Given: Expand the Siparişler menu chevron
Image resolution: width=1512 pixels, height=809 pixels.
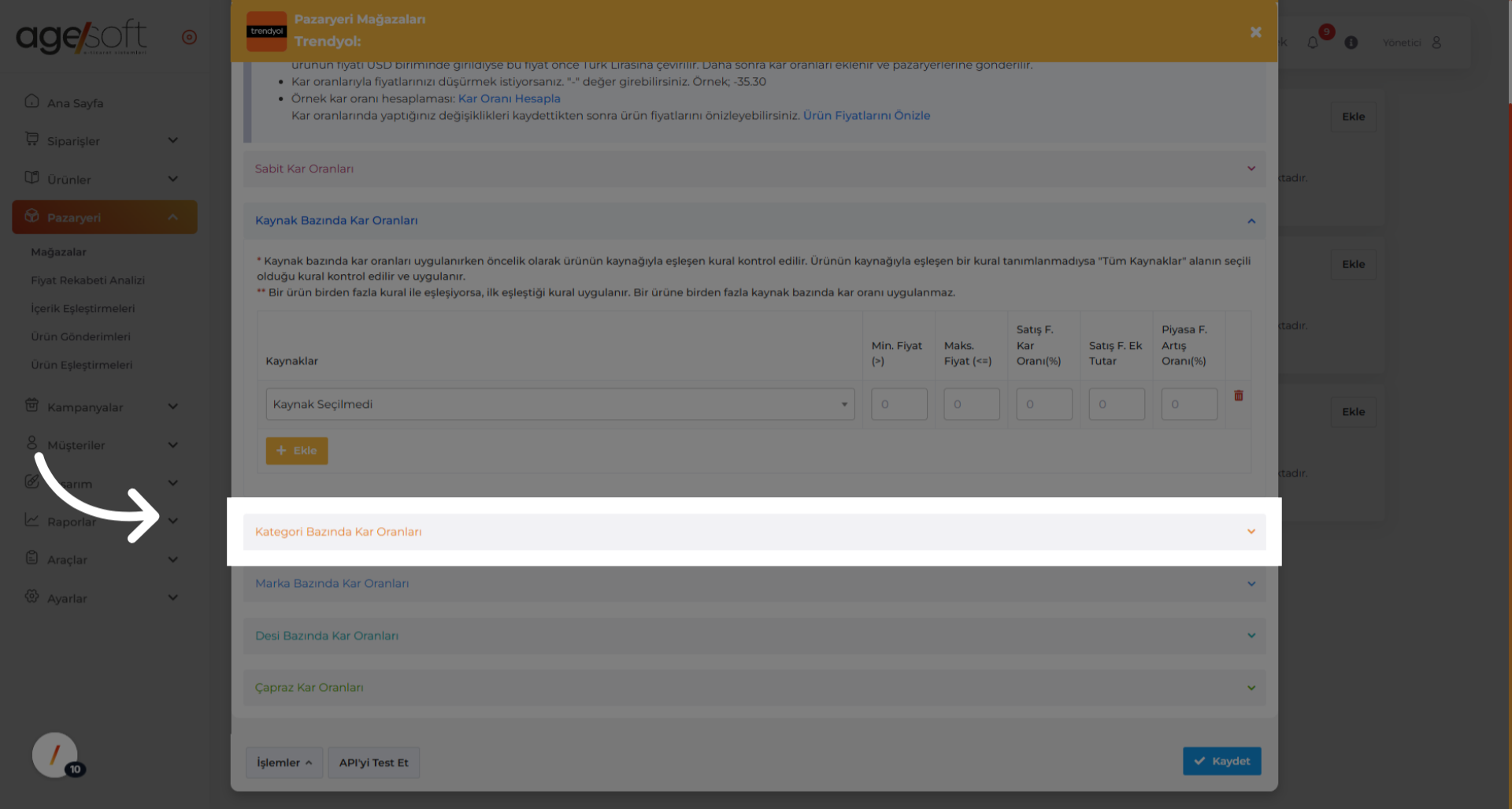Looking at the screenshot, I should tap(172, 140).
